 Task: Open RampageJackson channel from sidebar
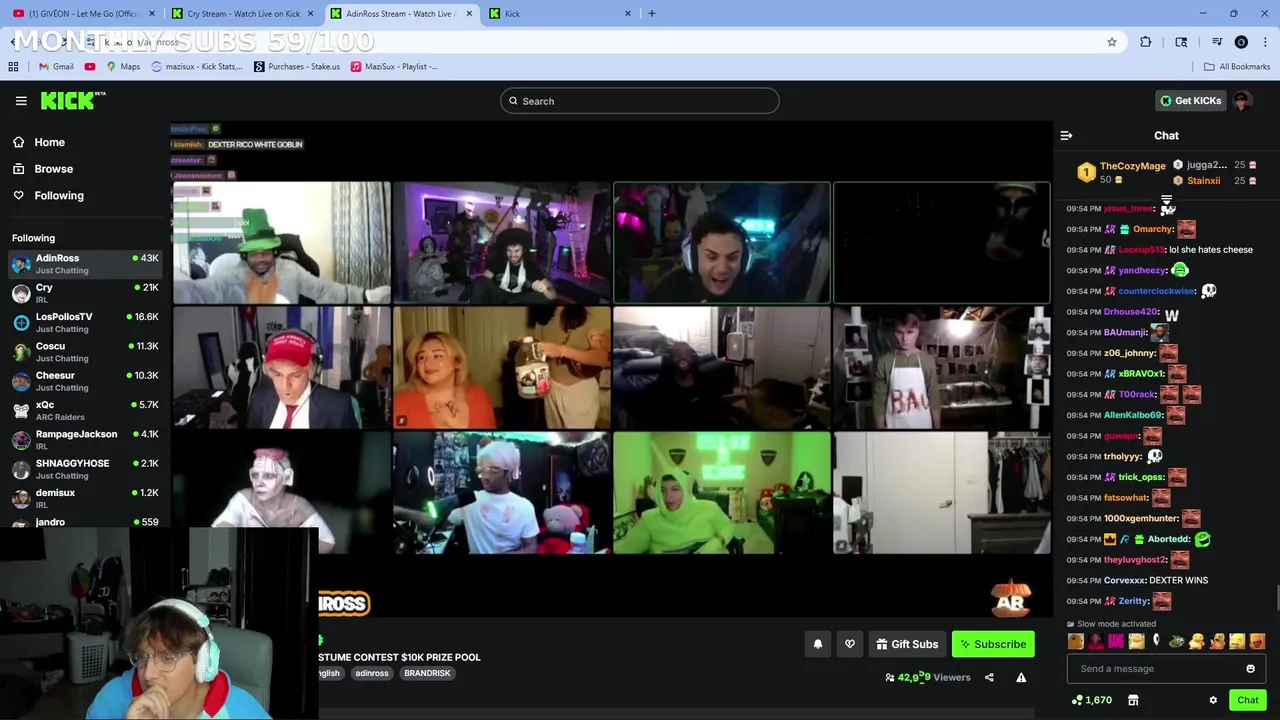[x=85, y=440]
